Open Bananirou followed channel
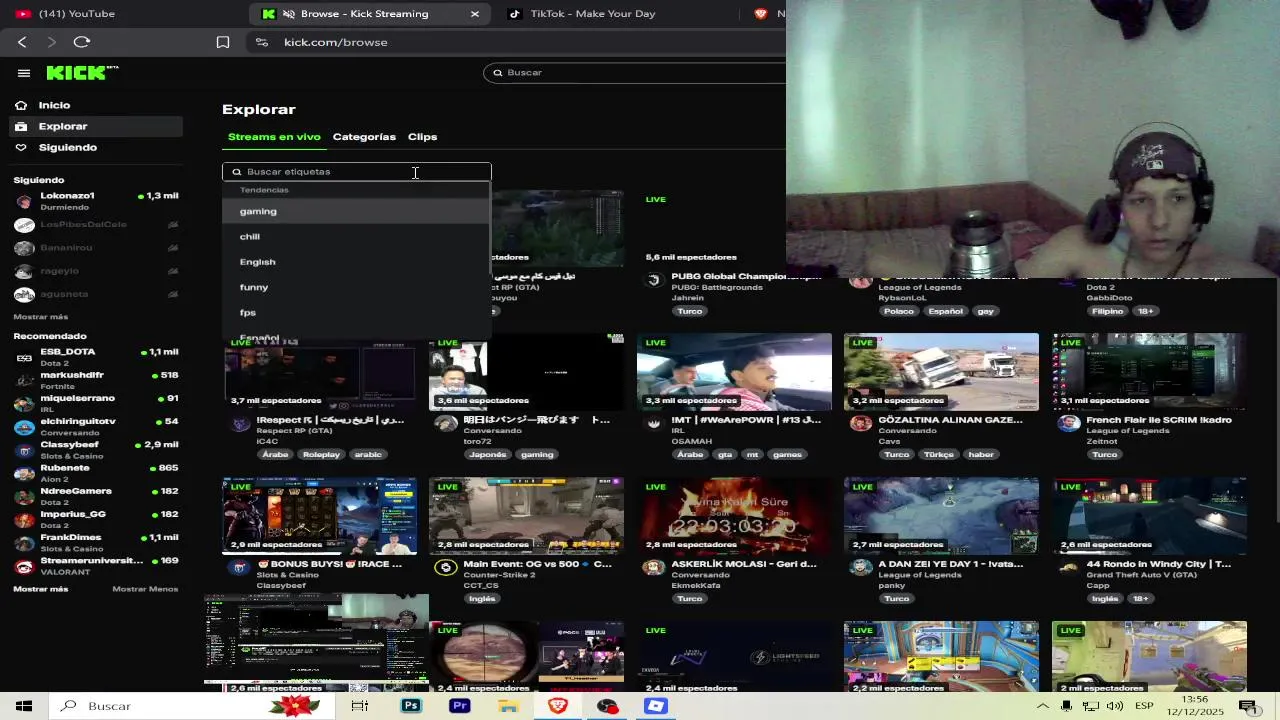 [x=95, y=248]
